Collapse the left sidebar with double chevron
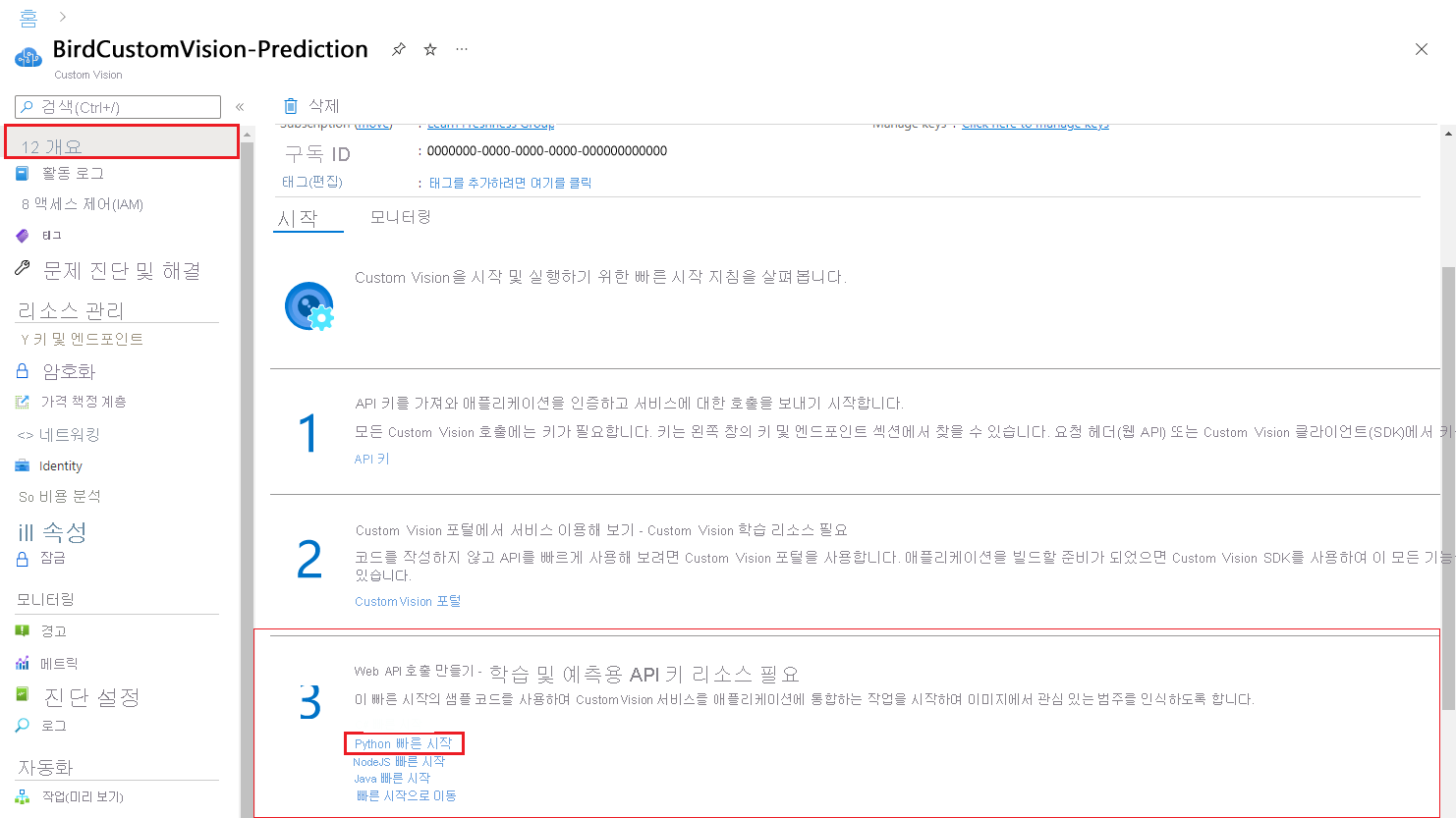 click(x=240, y=107)
